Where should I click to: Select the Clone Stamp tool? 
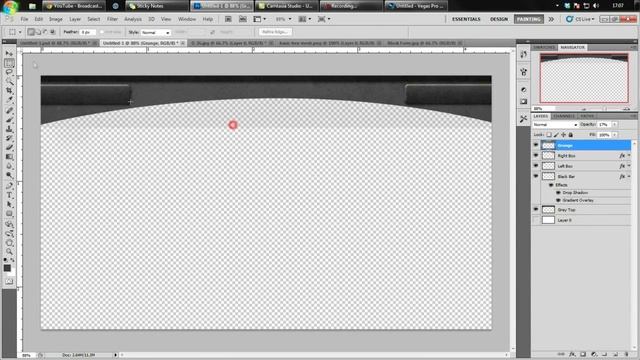click(x=9, y=129)
